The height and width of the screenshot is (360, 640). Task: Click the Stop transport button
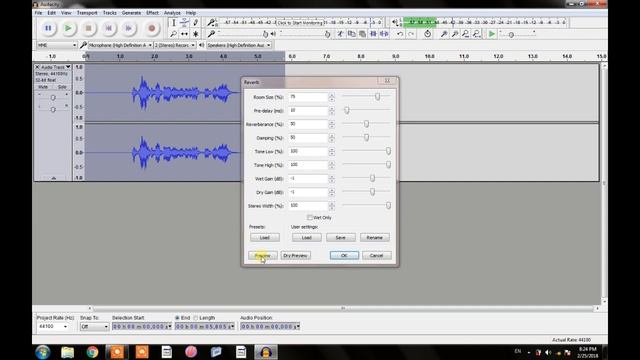point(88,28)
